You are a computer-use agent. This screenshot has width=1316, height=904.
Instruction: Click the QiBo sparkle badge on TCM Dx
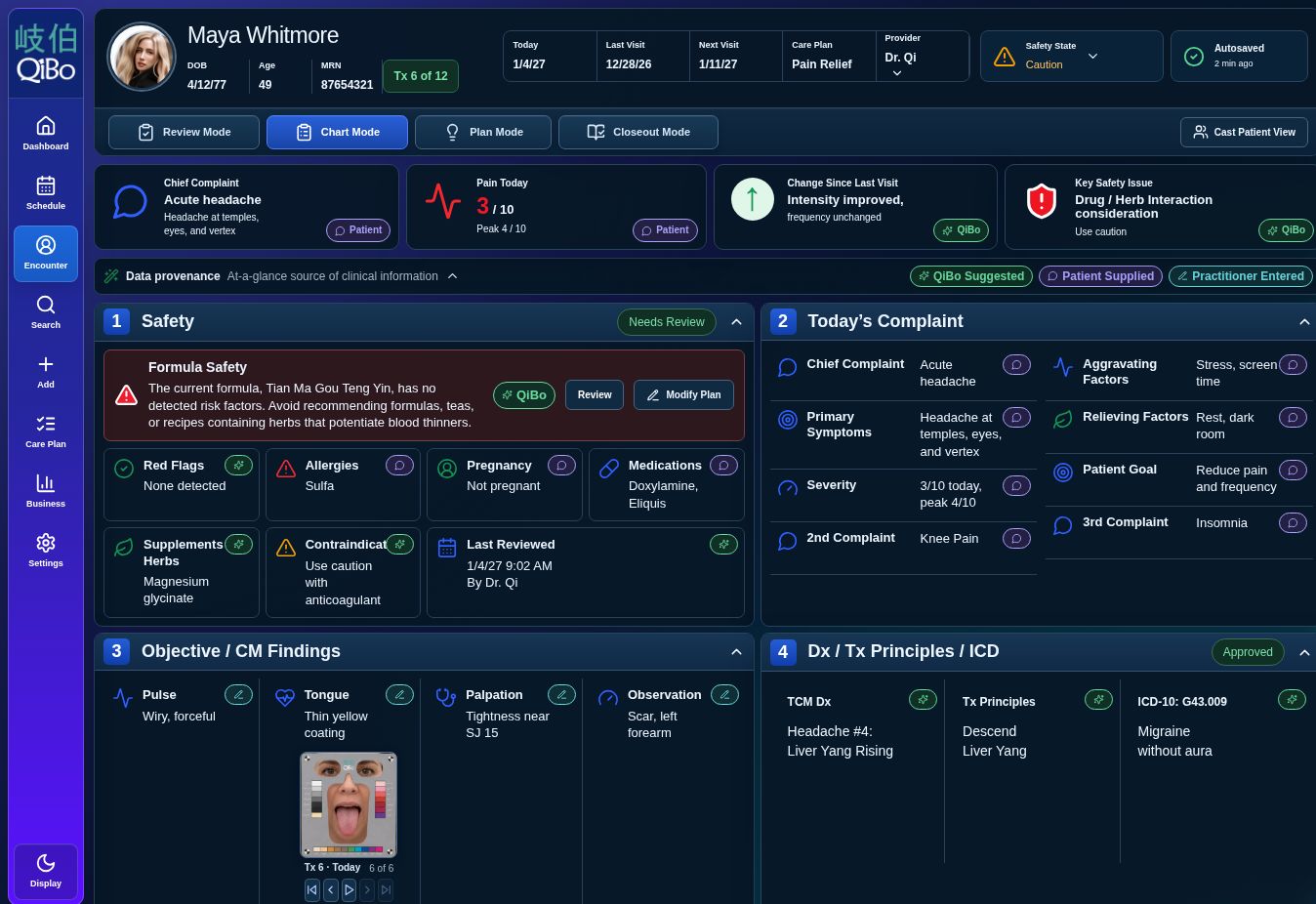click(x=923, y=699)
